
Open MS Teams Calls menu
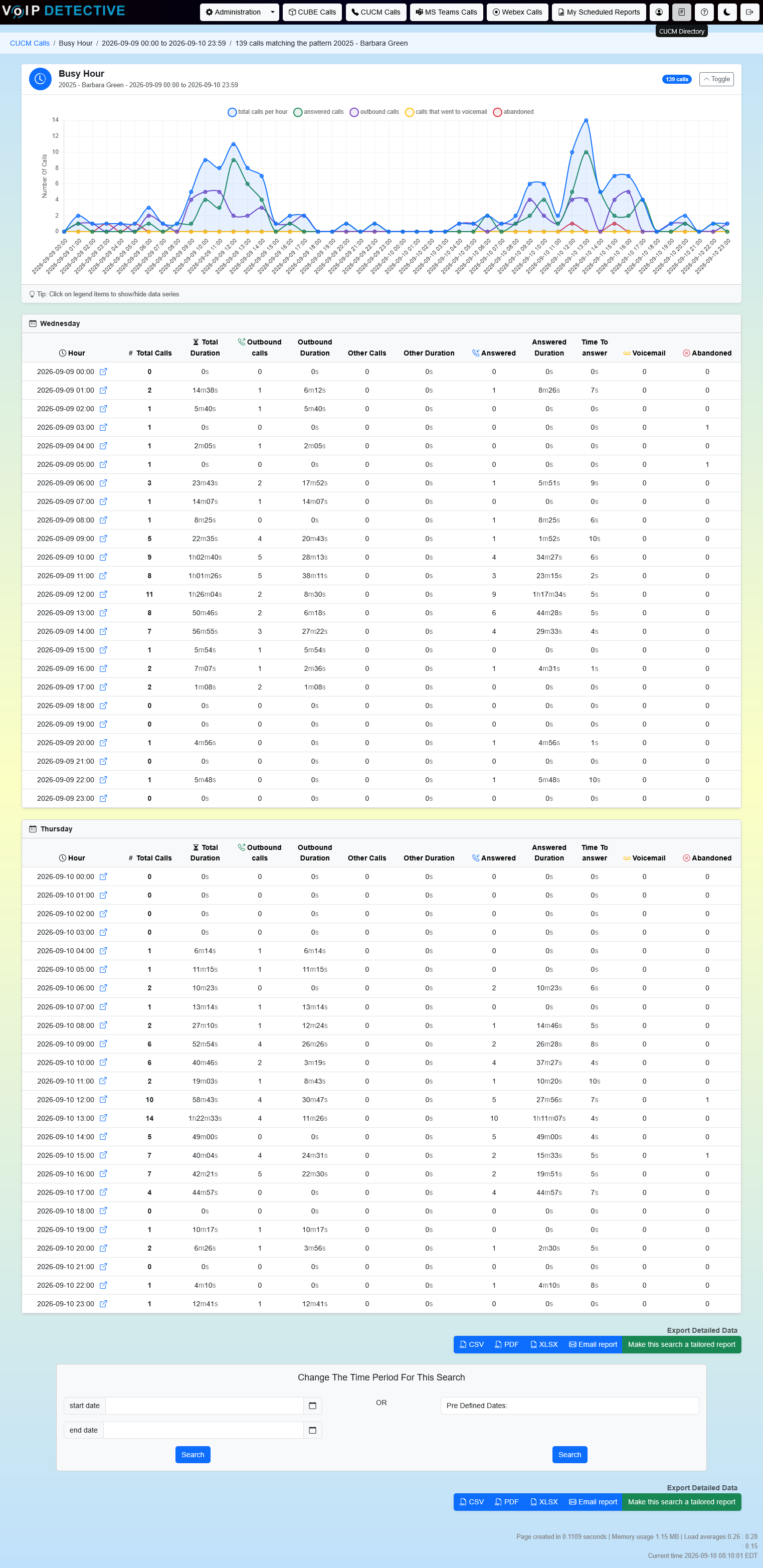447,12
